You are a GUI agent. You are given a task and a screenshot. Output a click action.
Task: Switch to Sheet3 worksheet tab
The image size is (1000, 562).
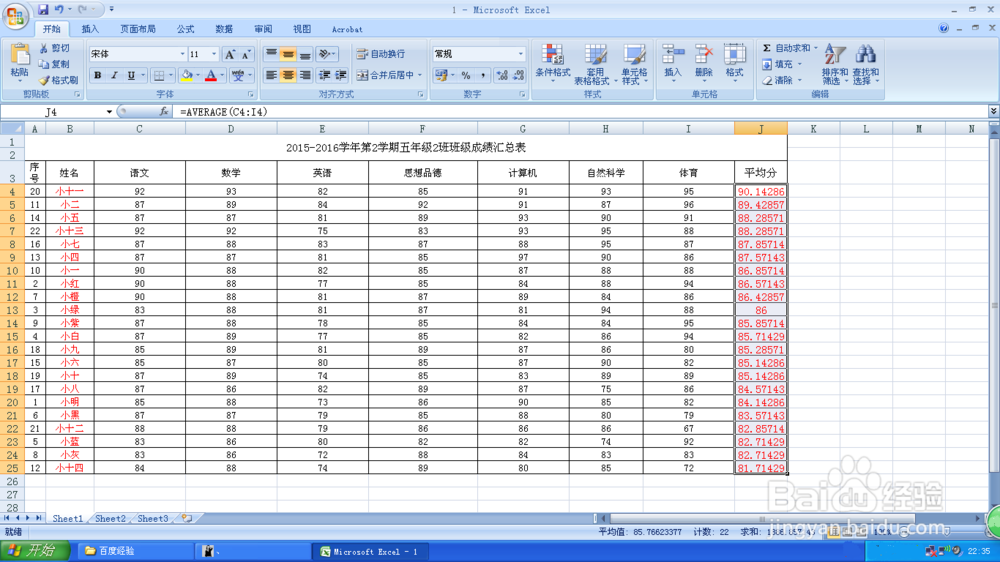pyautogui.click(x=153, y=519)
